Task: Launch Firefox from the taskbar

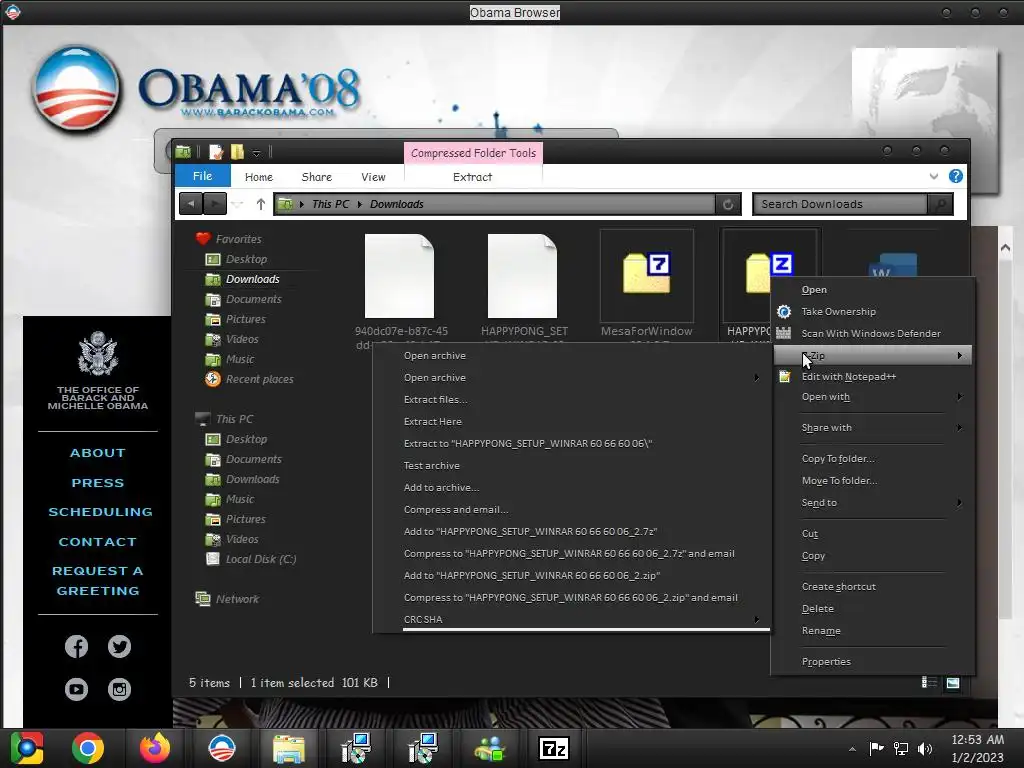Action: [x=155, y=748]
